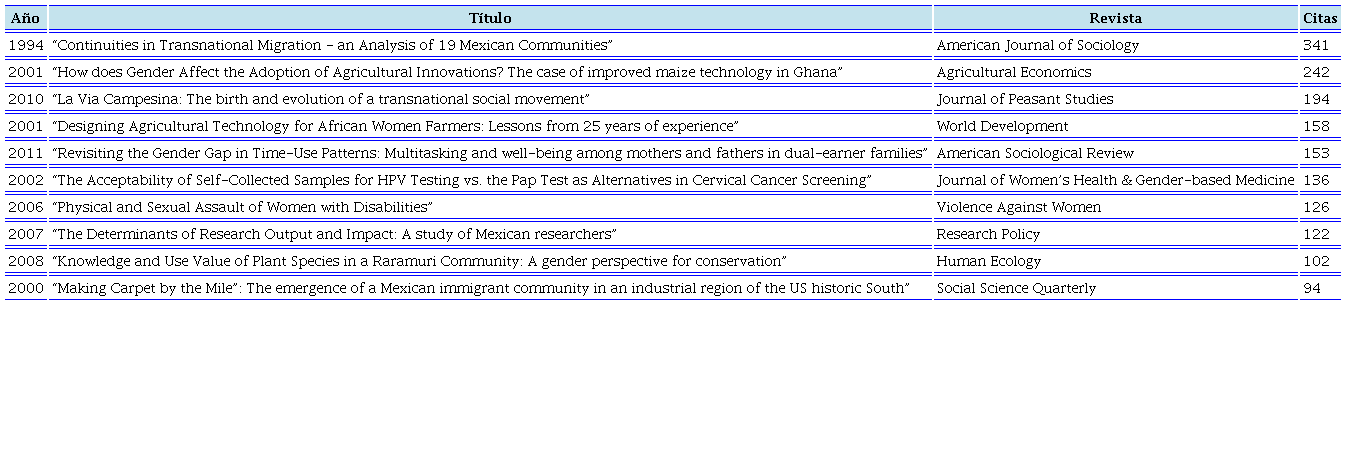The image size is (1346, 475).
Task: Select the Physical and Sexual Assault title
Action: pos(242,207)
